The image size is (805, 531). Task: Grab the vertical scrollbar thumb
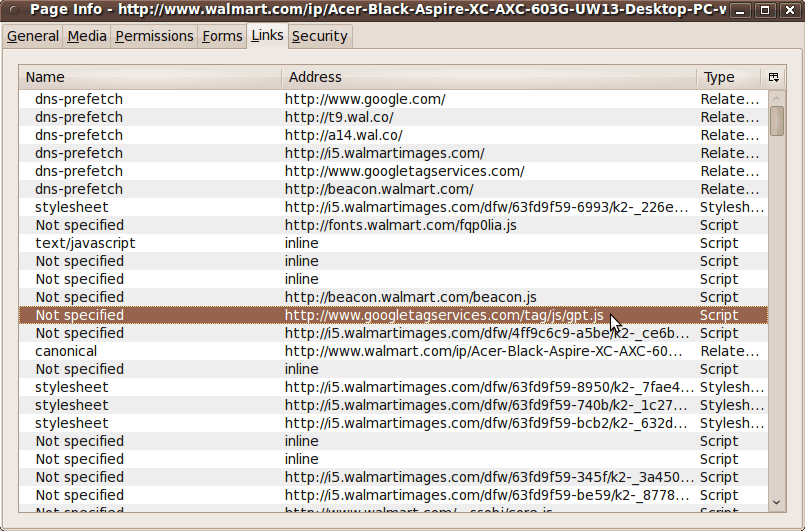tap(777, 121)
